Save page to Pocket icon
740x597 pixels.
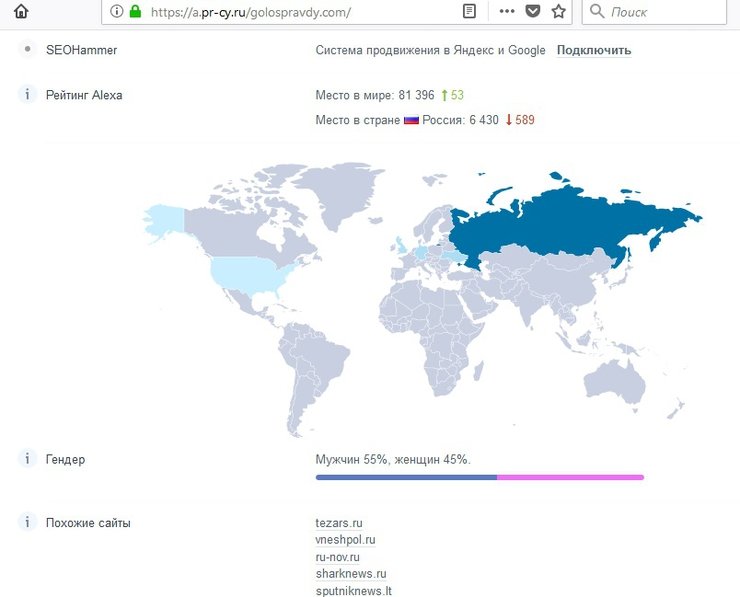click(533, 12)
